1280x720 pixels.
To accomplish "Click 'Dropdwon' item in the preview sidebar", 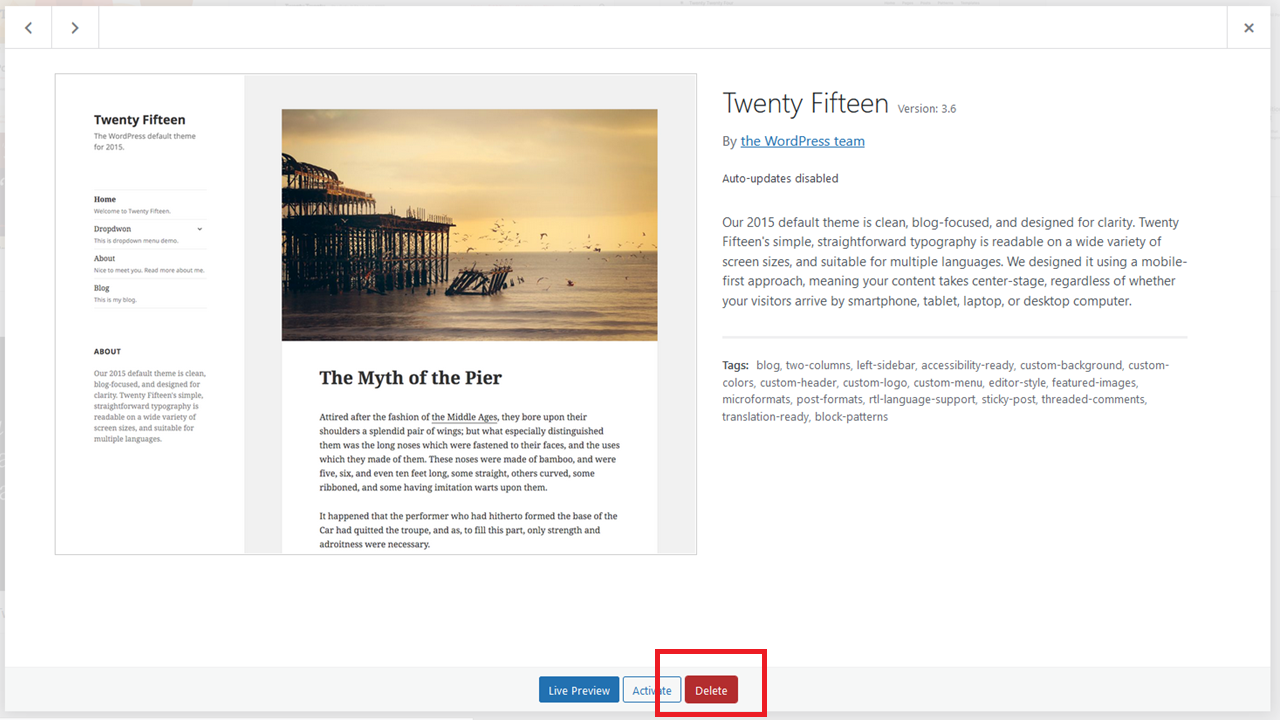I will (x=112, y=229).
